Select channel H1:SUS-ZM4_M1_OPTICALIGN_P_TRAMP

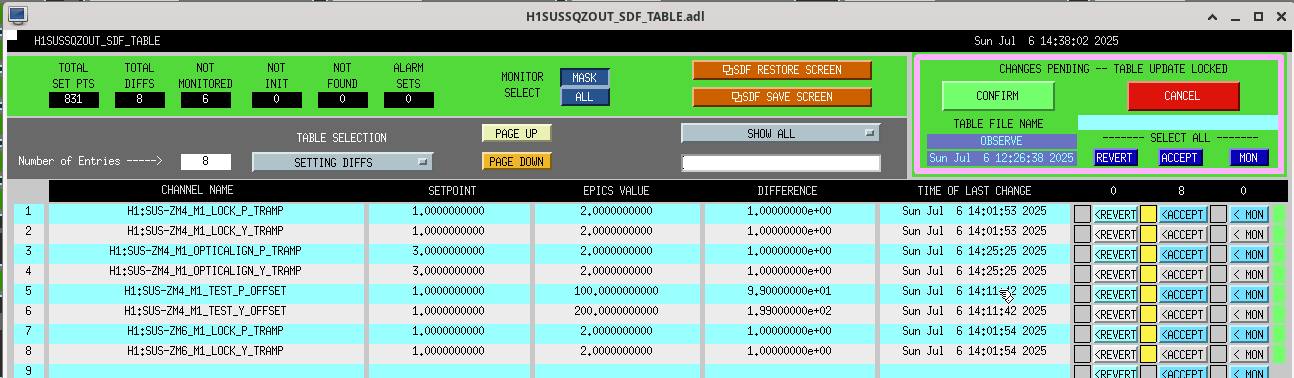click(205, 251)
